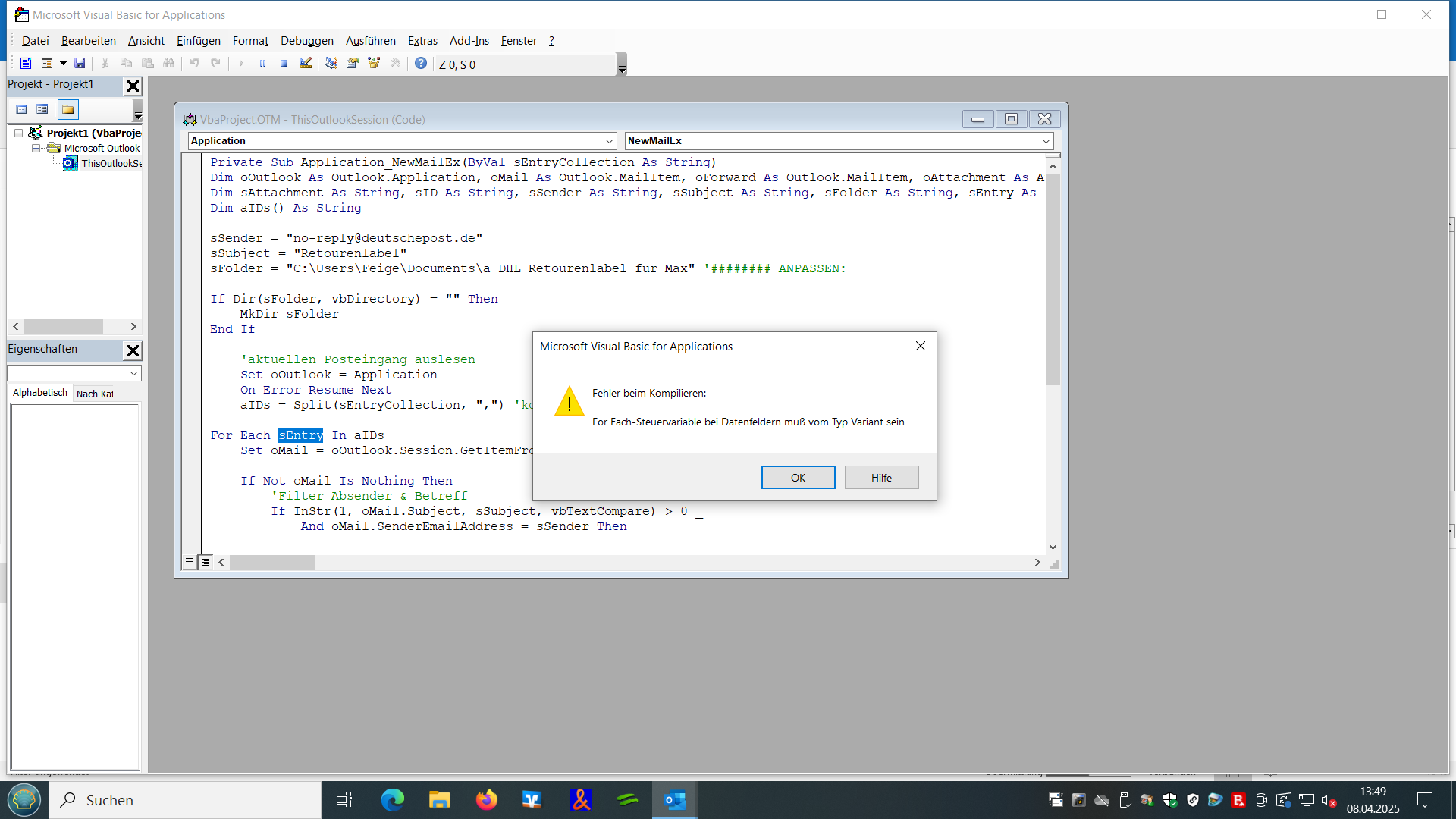Click Procedure View button at code window bottom
Screen dimensions: 1456x819
click(190, 562)
